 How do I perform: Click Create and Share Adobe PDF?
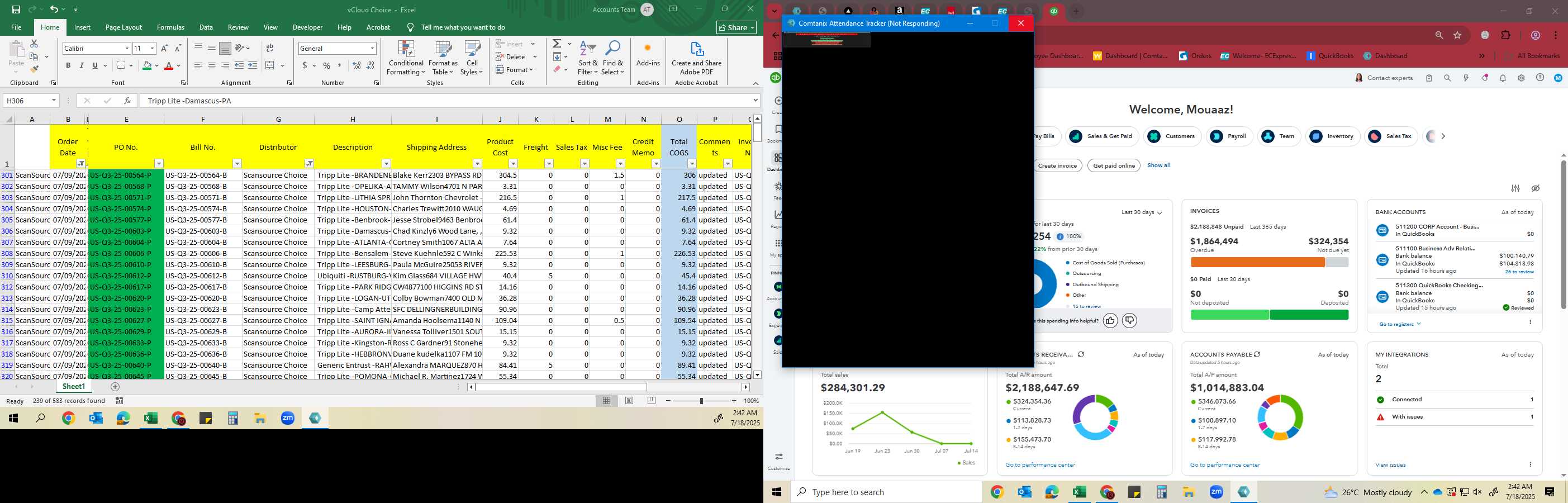click(x=696, y=58)
